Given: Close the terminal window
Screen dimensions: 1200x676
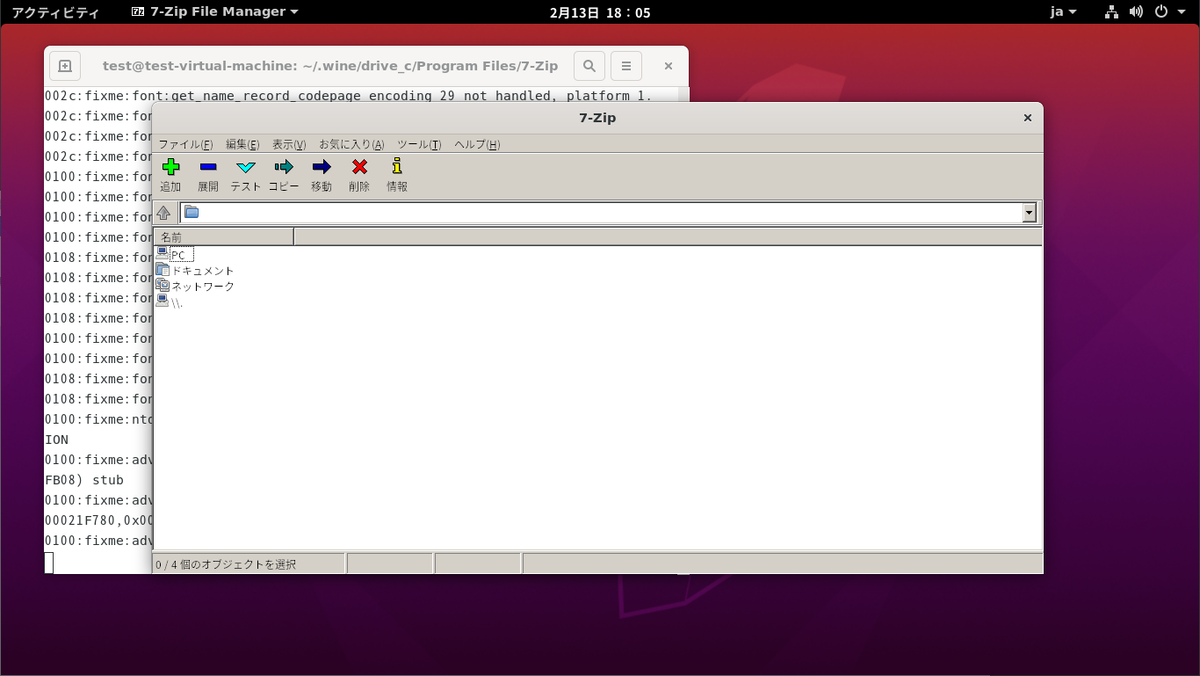Looking at the screenshot, I should click(668, 66).
